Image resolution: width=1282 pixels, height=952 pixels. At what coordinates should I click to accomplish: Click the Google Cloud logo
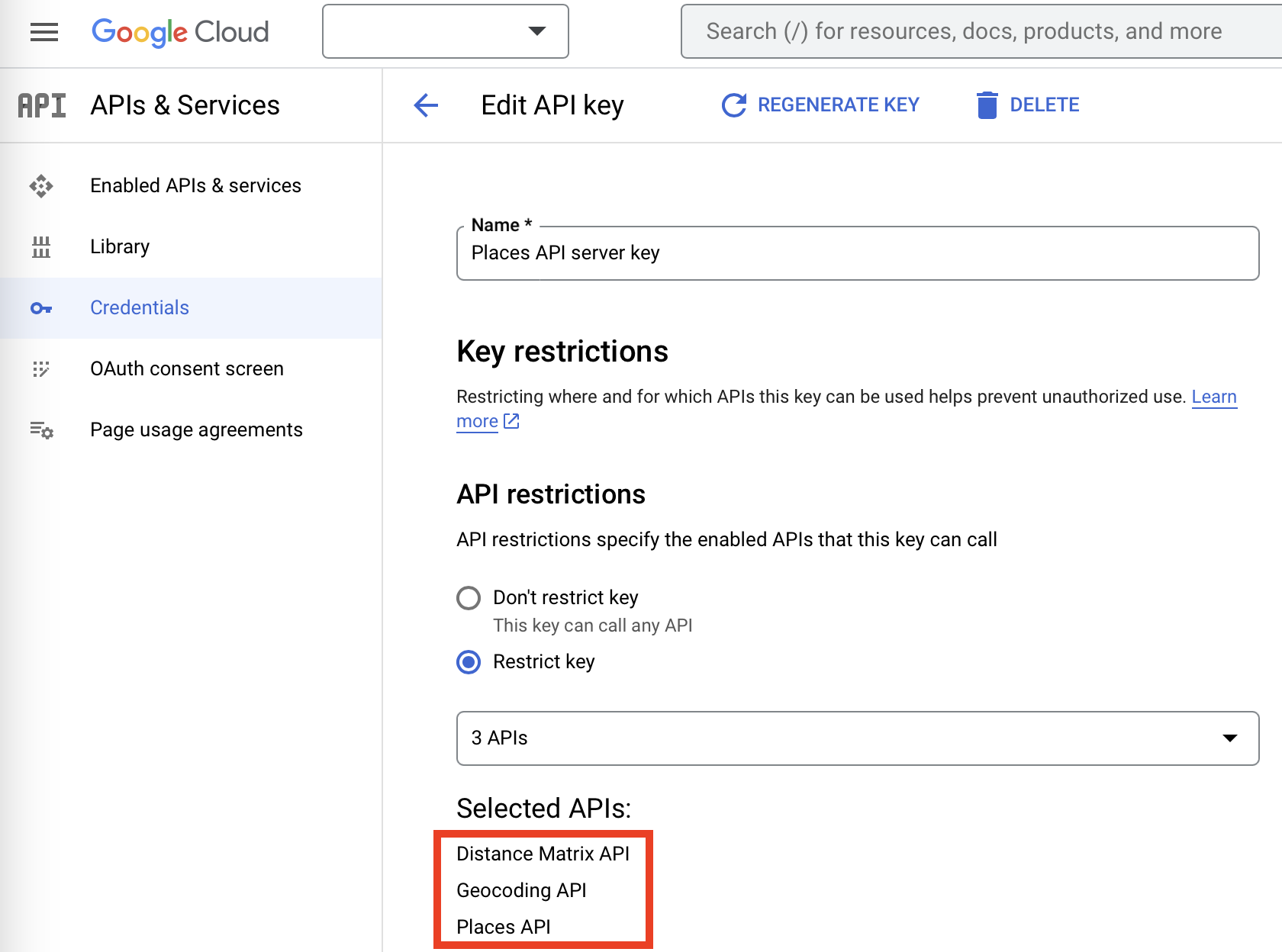tap(180, 31)
